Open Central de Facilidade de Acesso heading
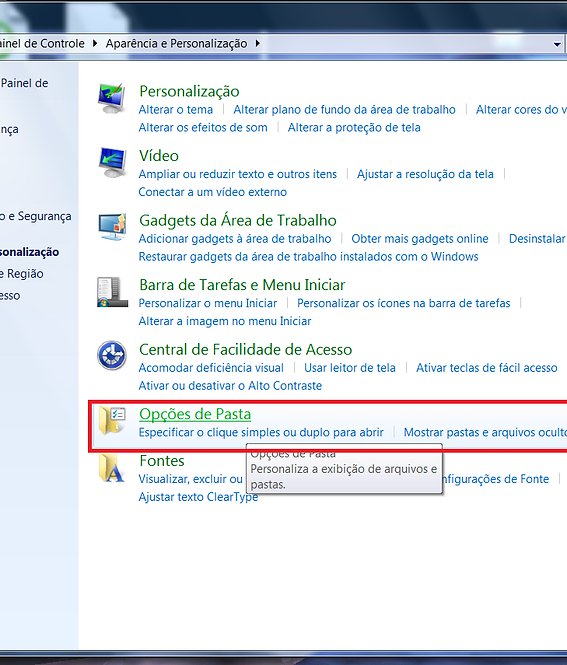This screenshot has height=665, width=567. click(246, 349)
